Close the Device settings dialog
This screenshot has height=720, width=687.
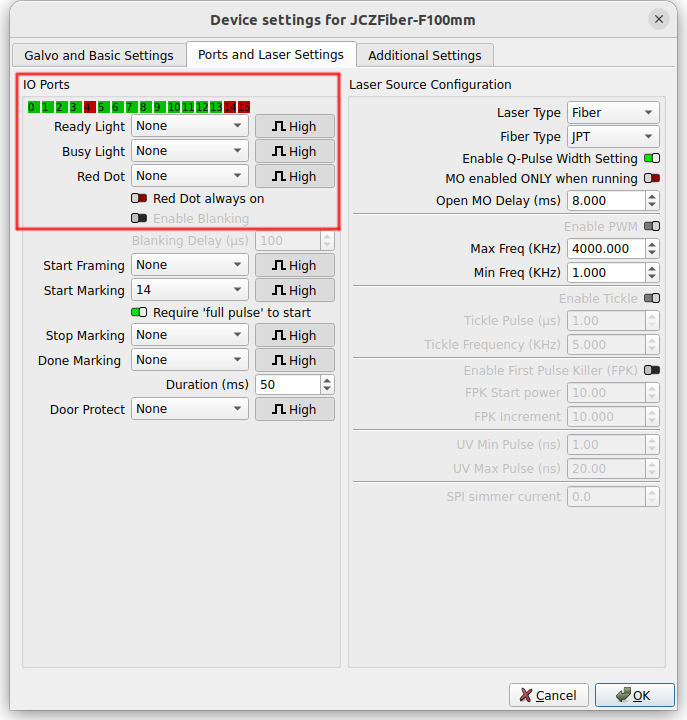tap(659, 19)
